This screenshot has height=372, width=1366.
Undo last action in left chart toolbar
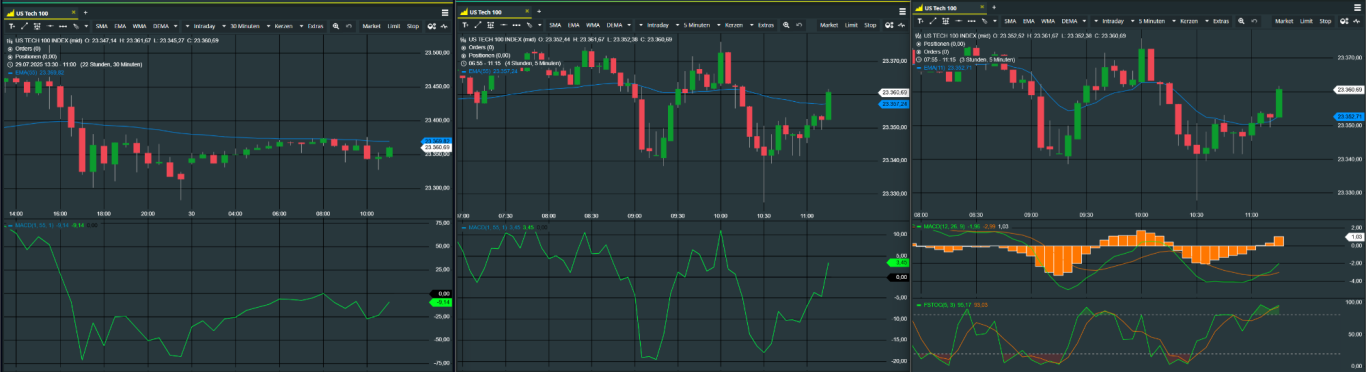348,26
